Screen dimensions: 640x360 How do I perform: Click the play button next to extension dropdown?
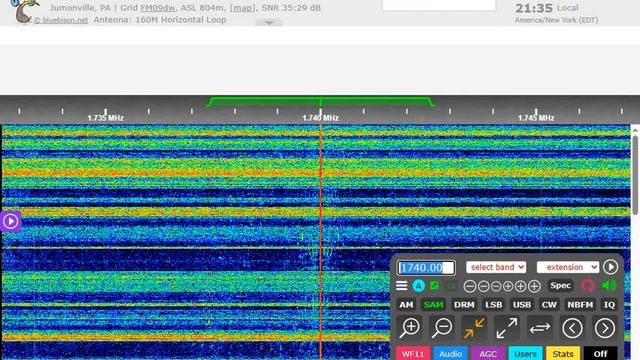[x=610, y=267]
